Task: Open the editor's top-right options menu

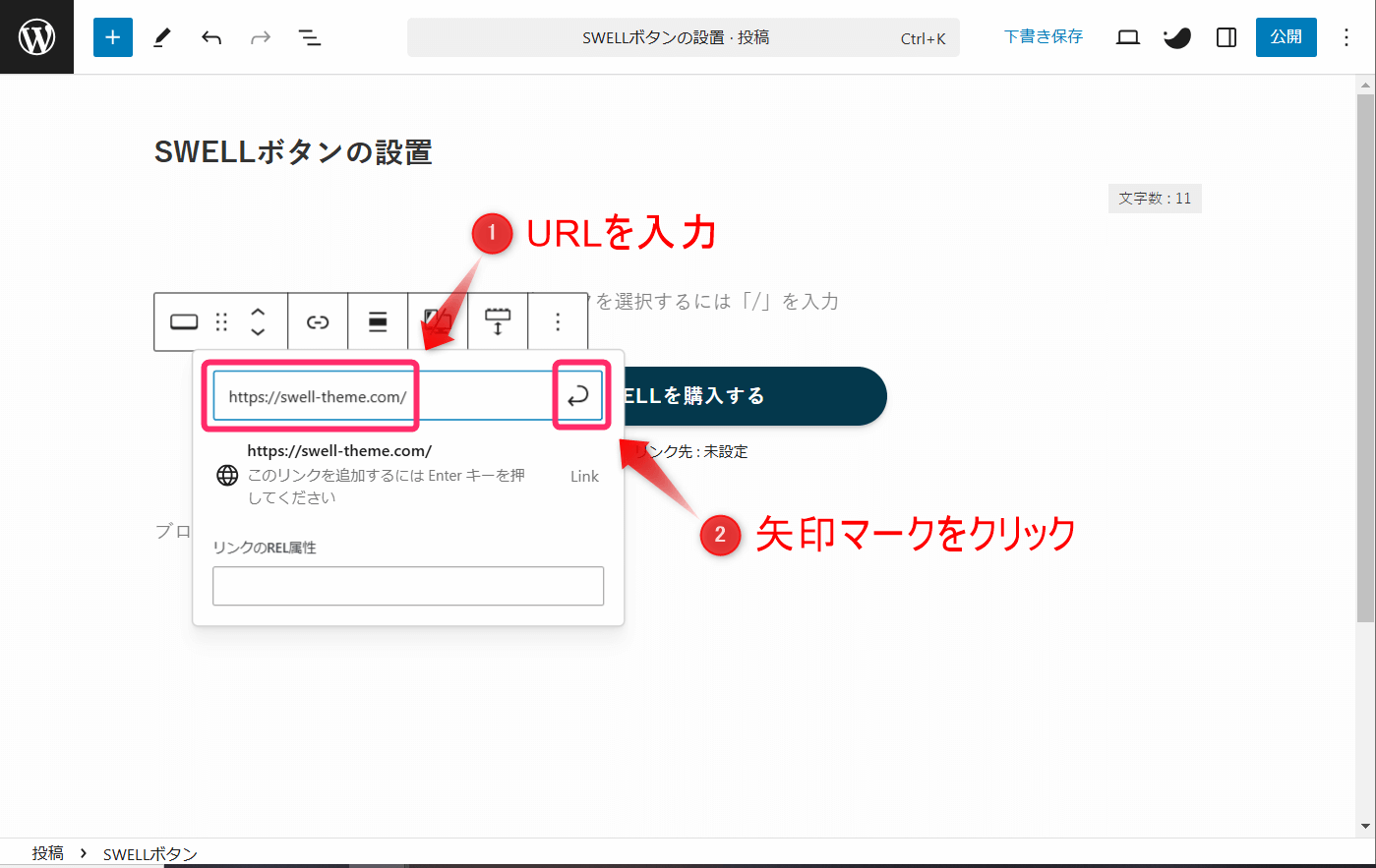Action: click(x=1346, y=36)
